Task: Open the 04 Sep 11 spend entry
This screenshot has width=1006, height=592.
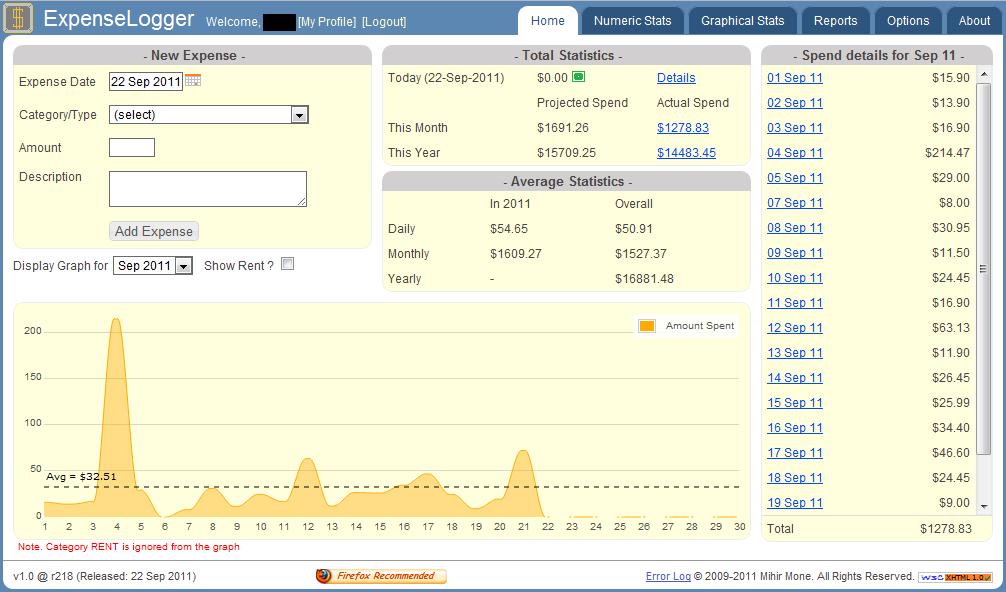Action: pos(795,153)
